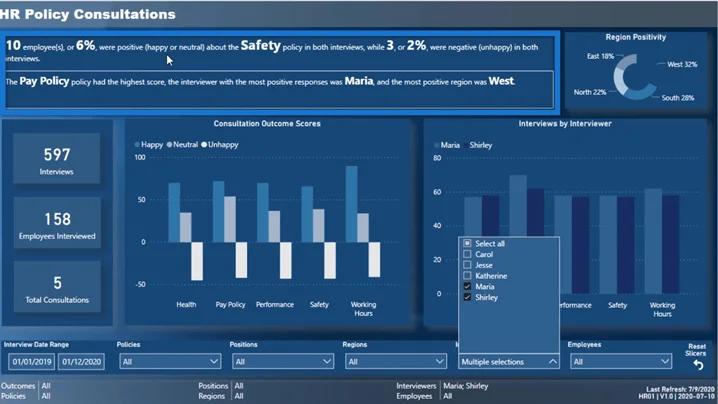Collapse the Multiple selections interviewer dropdown
This screenshot has height=404, width=718.
point(509,361)
